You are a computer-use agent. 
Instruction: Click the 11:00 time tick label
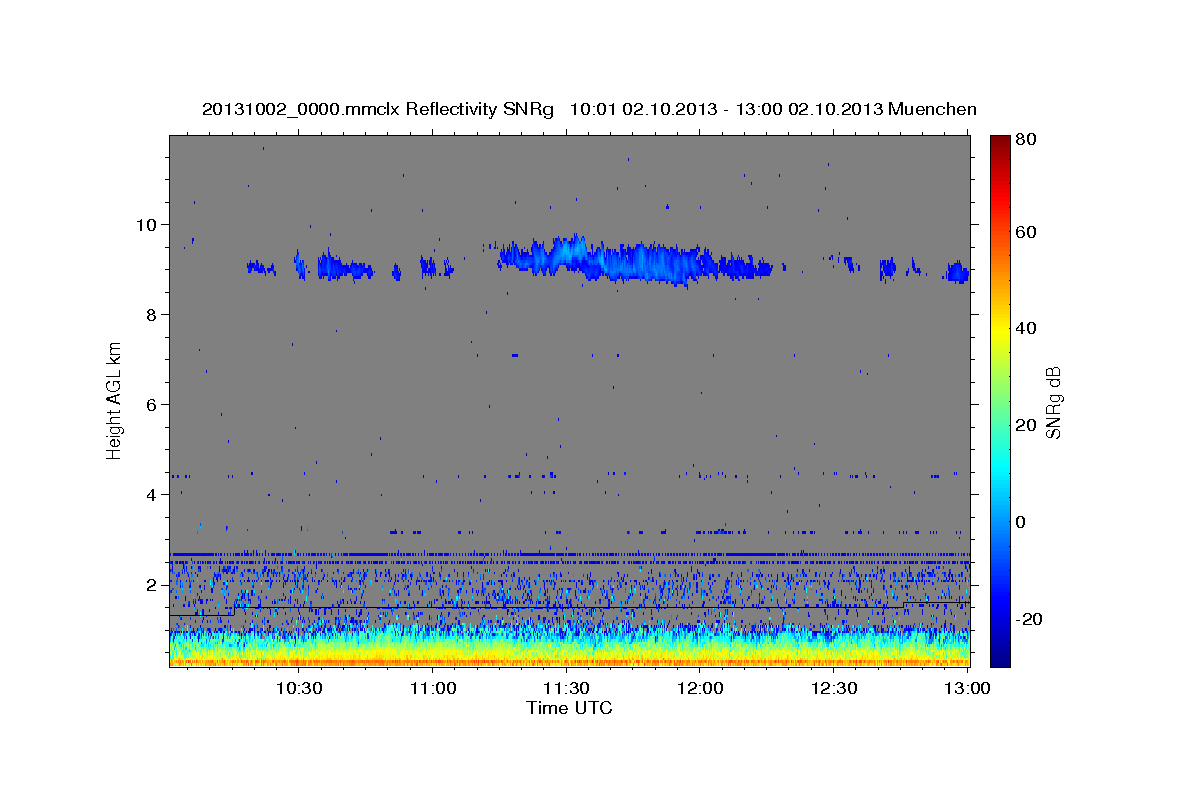(433, 689)
